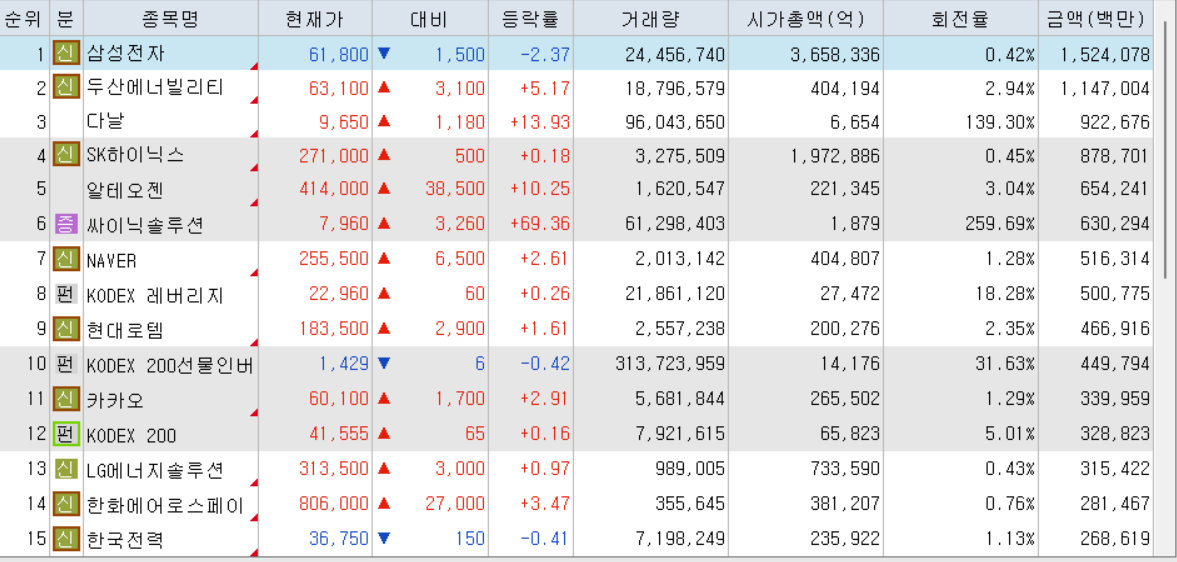Sort by the 거래량 column header

650,18
